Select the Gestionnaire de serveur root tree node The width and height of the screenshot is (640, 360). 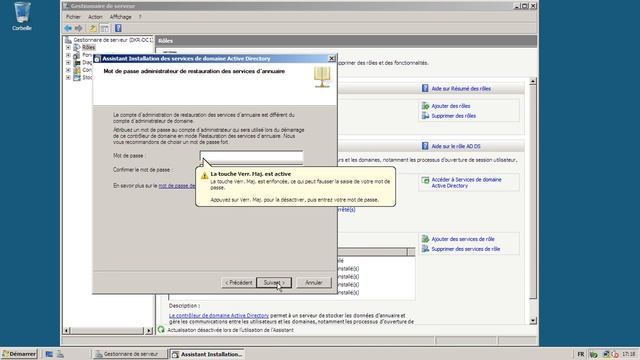click(x=113, y=40)
